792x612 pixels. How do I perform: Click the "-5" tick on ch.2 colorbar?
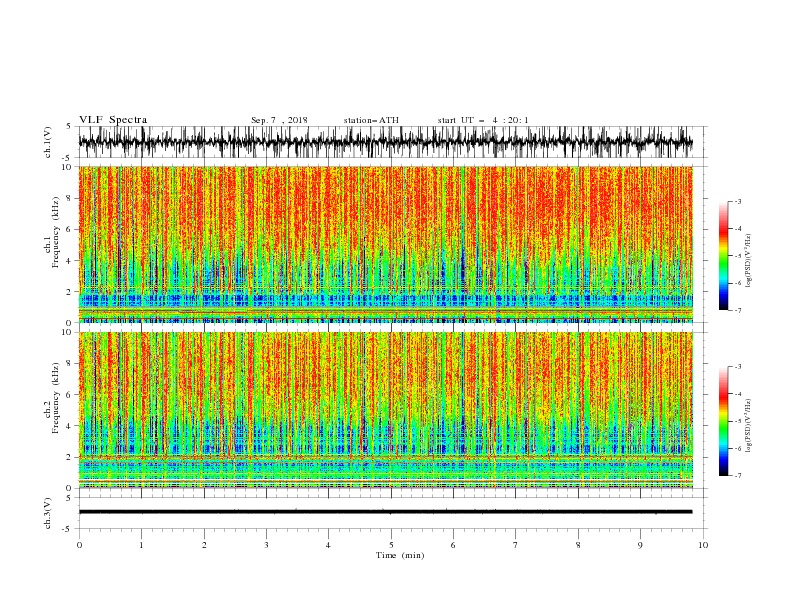pos(737,421)
